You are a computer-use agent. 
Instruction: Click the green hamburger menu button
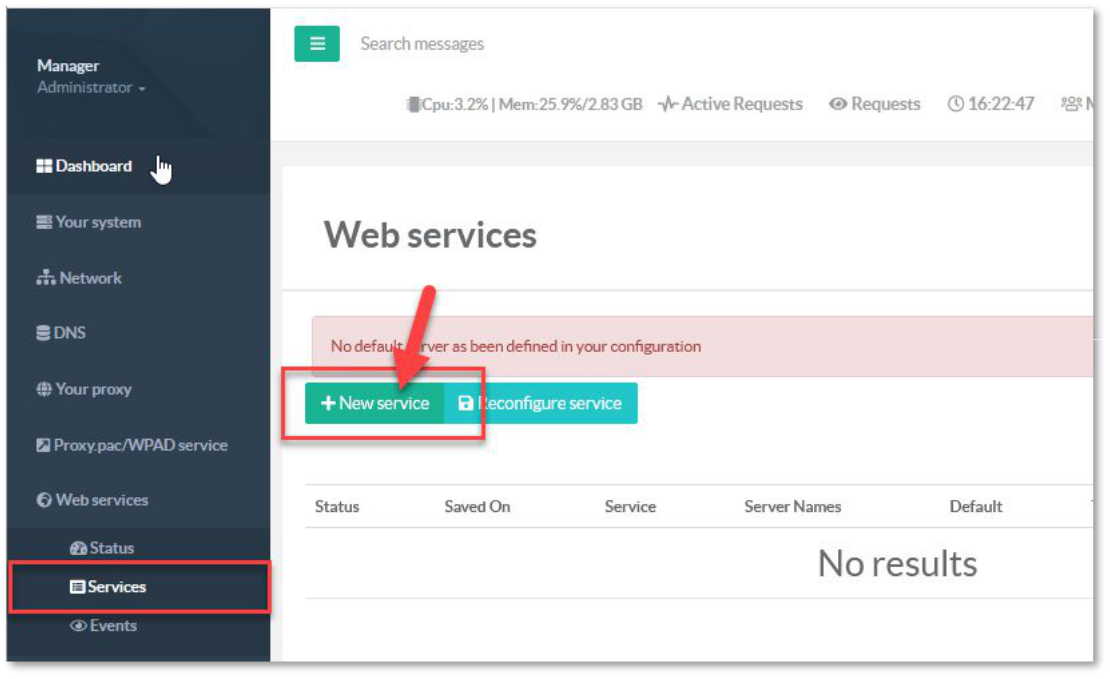click(x=317, y=44)
